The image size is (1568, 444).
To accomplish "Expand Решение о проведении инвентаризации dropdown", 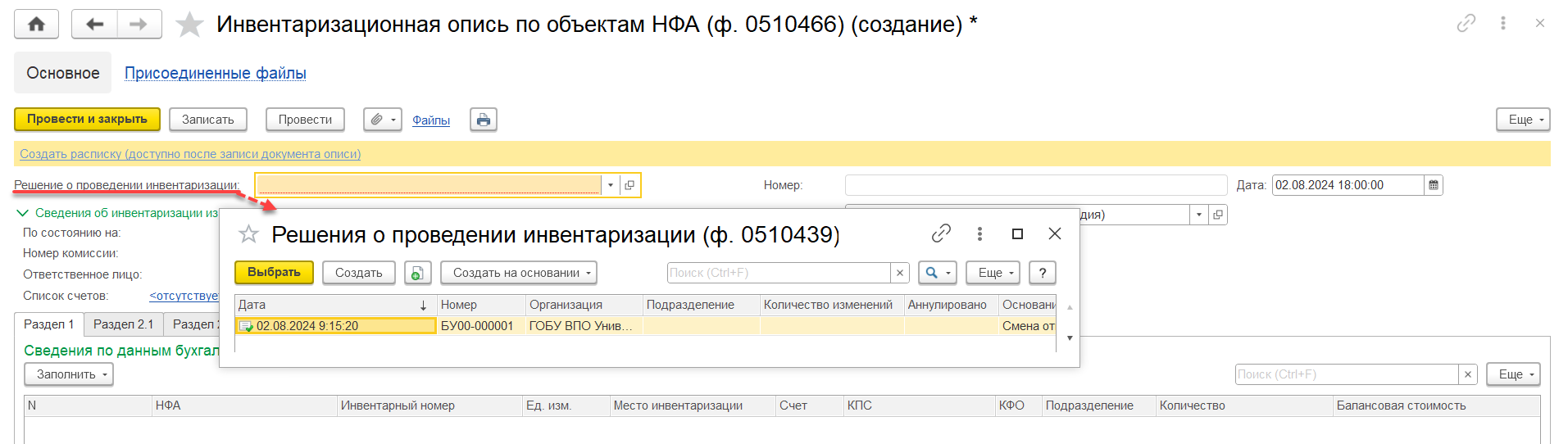I will [x=611, y=185].
